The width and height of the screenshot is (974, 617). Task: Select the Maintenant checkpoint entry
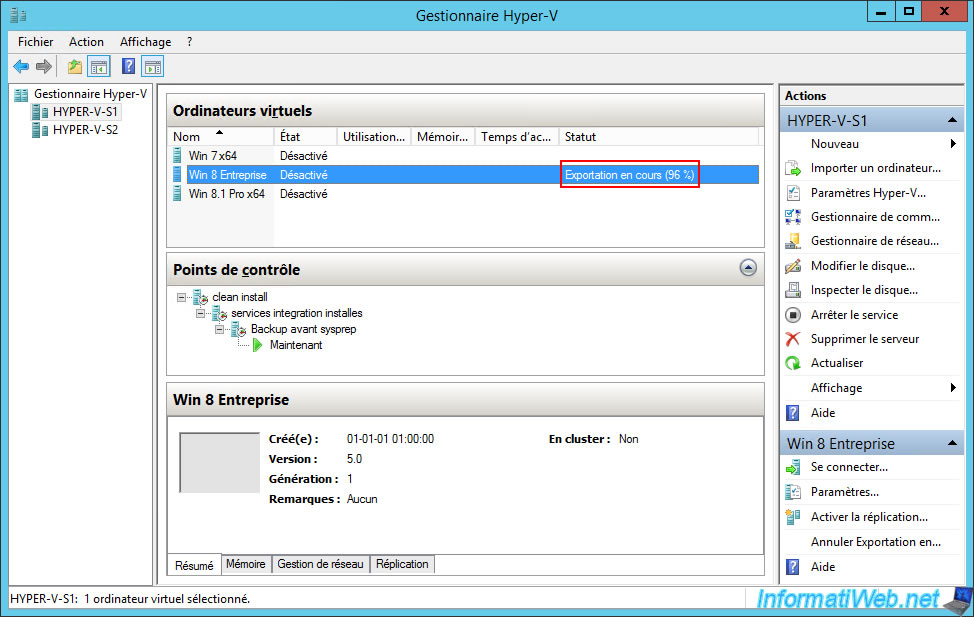pyautogui.click(x=296, y=345)
